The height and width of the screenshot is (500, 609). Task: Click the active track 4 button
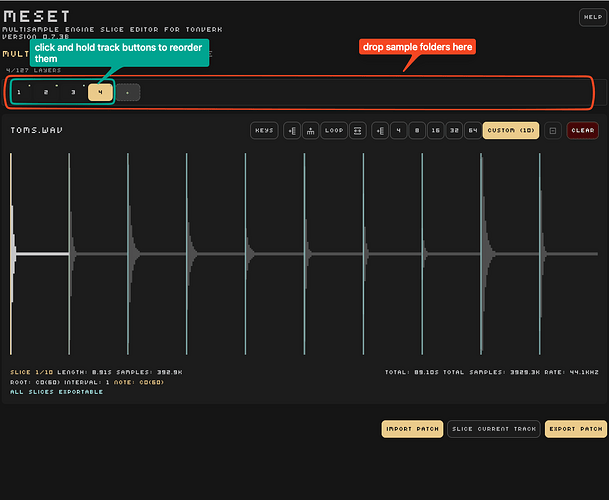coord(100,92)
